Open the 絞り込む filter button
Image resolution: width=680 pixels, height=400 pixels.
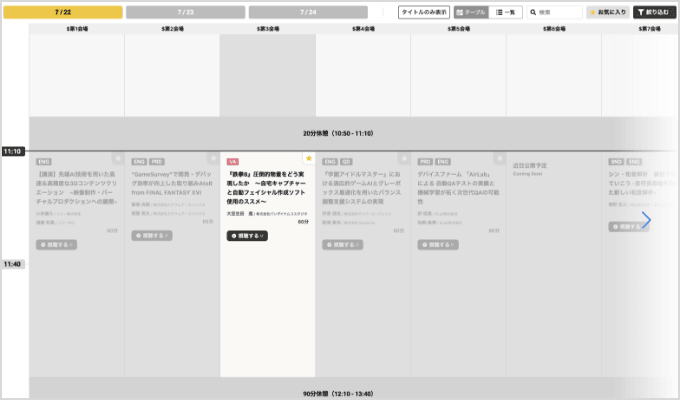(654, 12)
